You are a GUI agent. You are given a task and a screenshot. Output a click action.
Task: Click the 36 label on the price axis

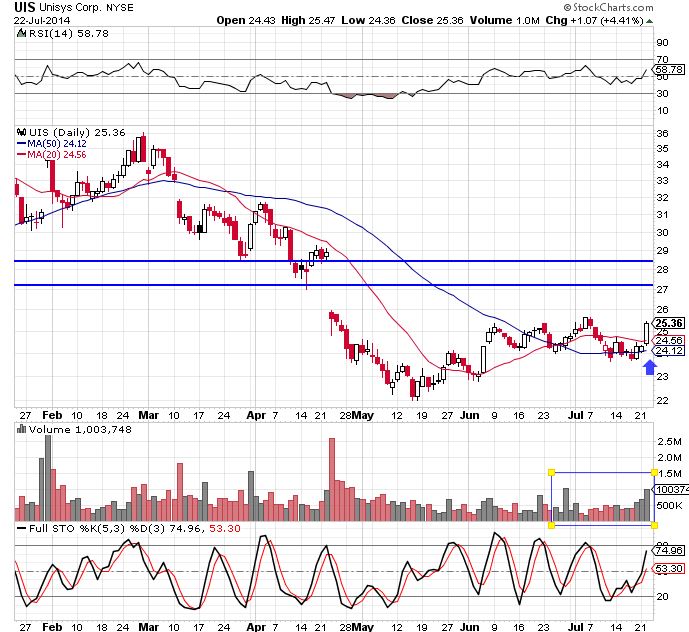pos(662,133)
